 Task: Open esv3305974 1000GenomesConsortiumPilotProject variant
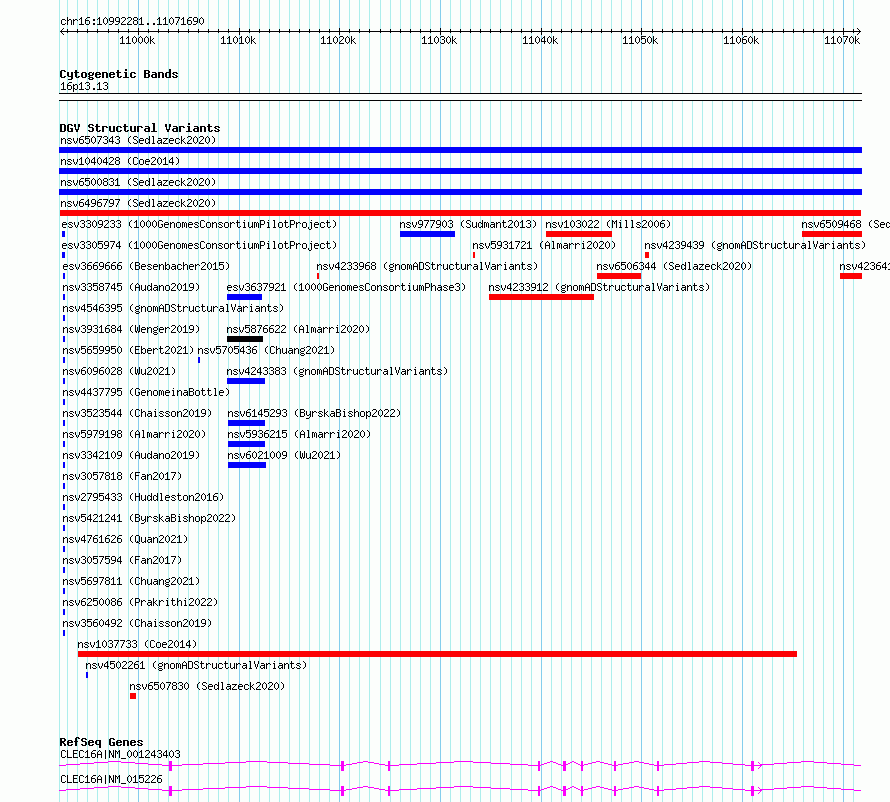(199, 245)
